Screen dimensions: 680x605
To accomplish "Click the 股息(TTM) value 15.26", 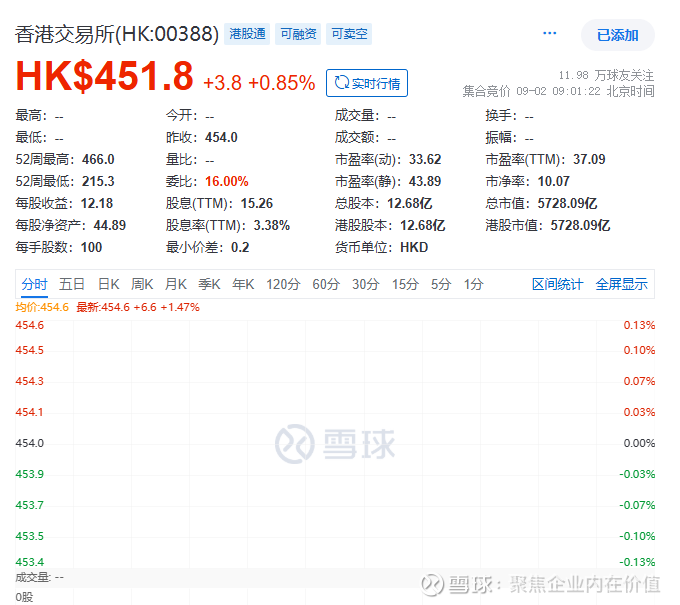I will click(x=257, y=203).
